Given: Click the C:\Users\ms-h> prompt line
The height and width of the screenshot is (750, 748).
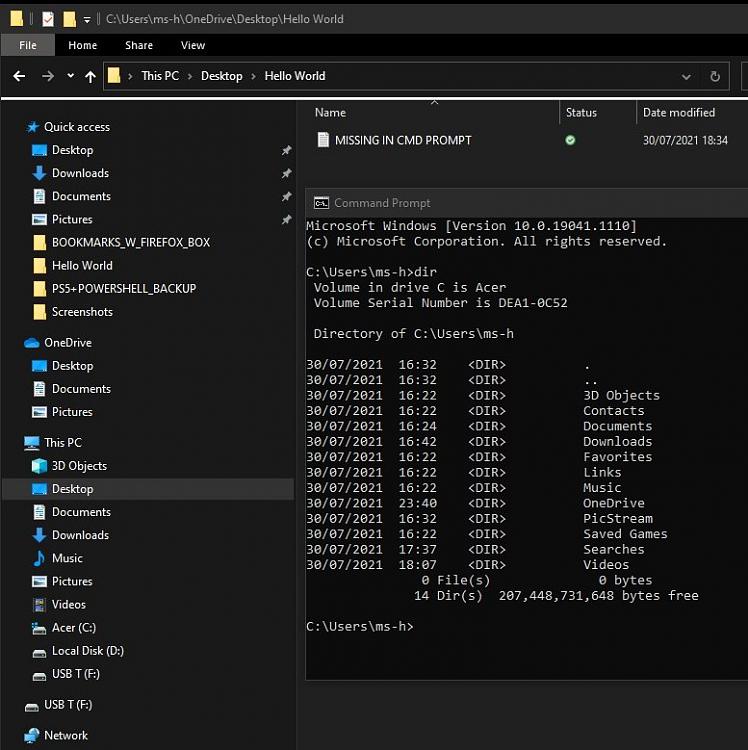Looking at the screenshot, I should pyautogui.click(x=360, y=627).
